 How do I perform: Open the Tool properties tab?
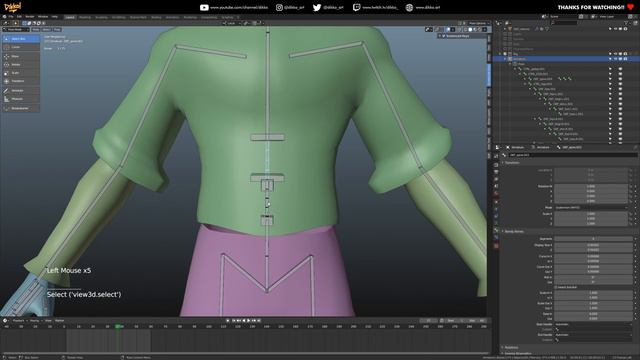[496, 157]
